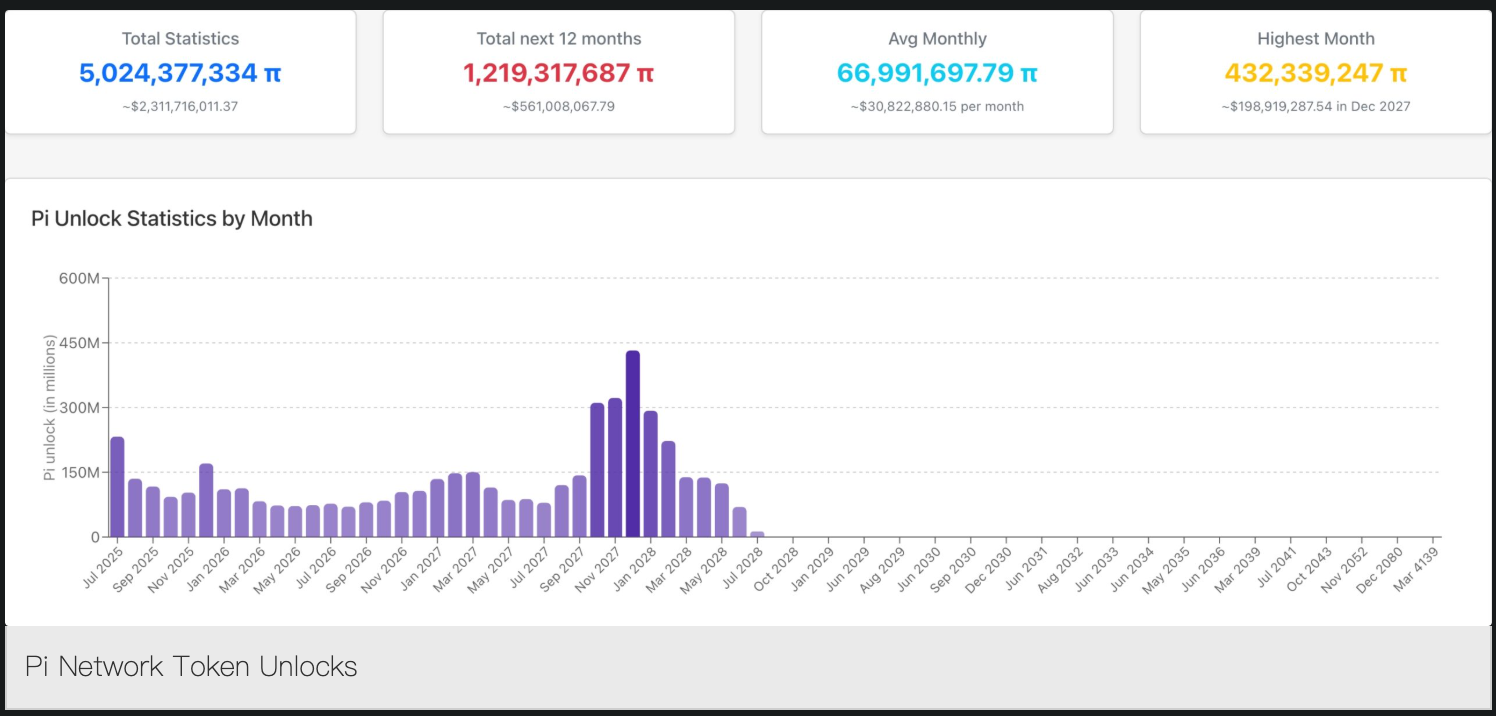Click the Total next 12 months card

coord(558,72)
